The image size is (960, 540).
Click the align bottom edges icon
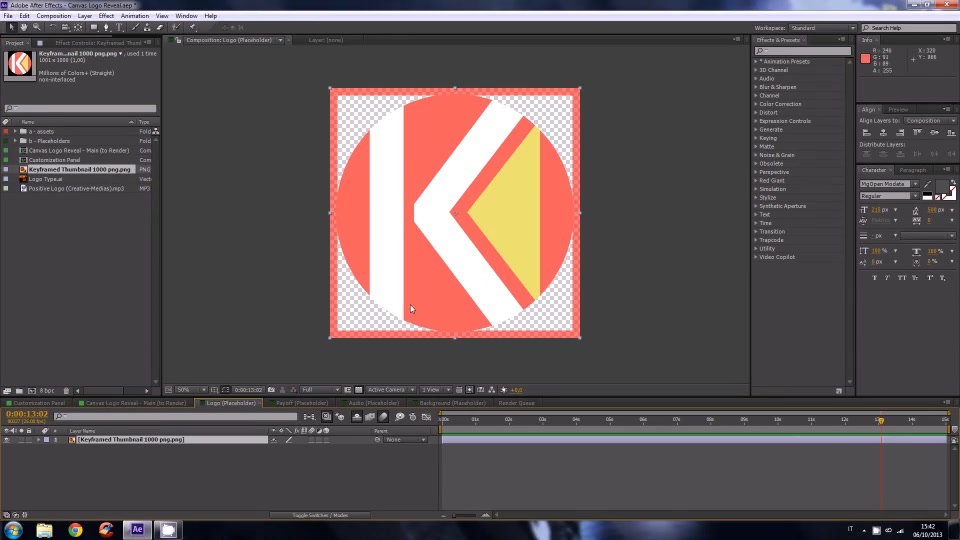(x=951, y=132)
